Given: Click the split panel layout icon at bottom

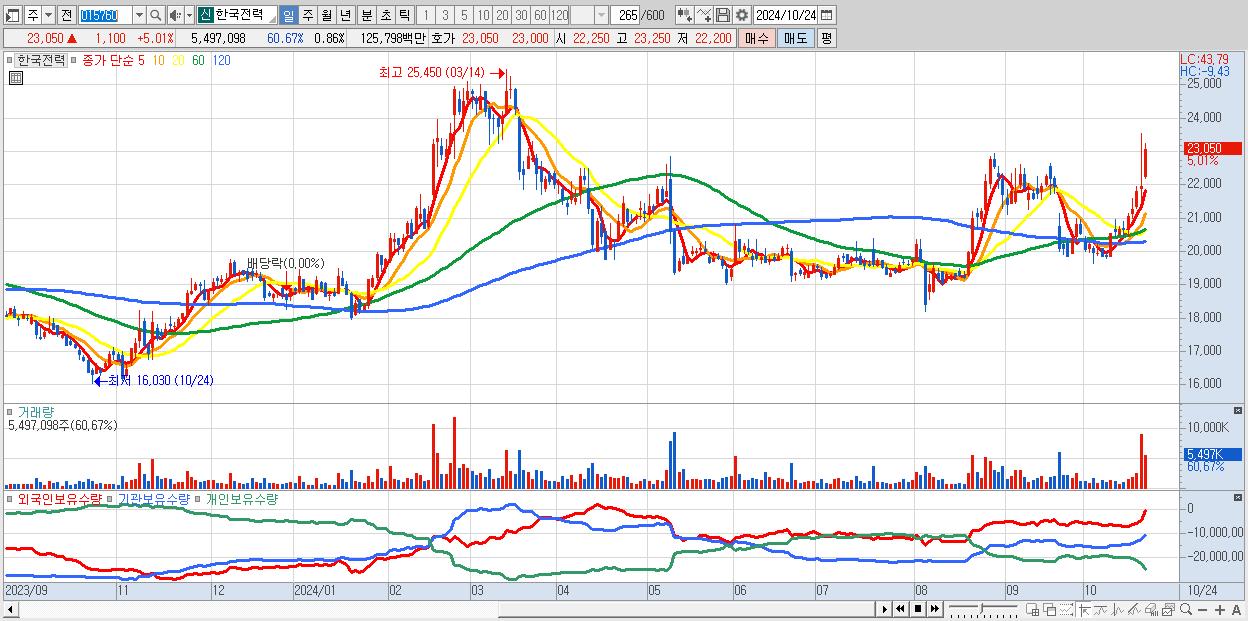Looking at the screenshot, I should 1032,609.
